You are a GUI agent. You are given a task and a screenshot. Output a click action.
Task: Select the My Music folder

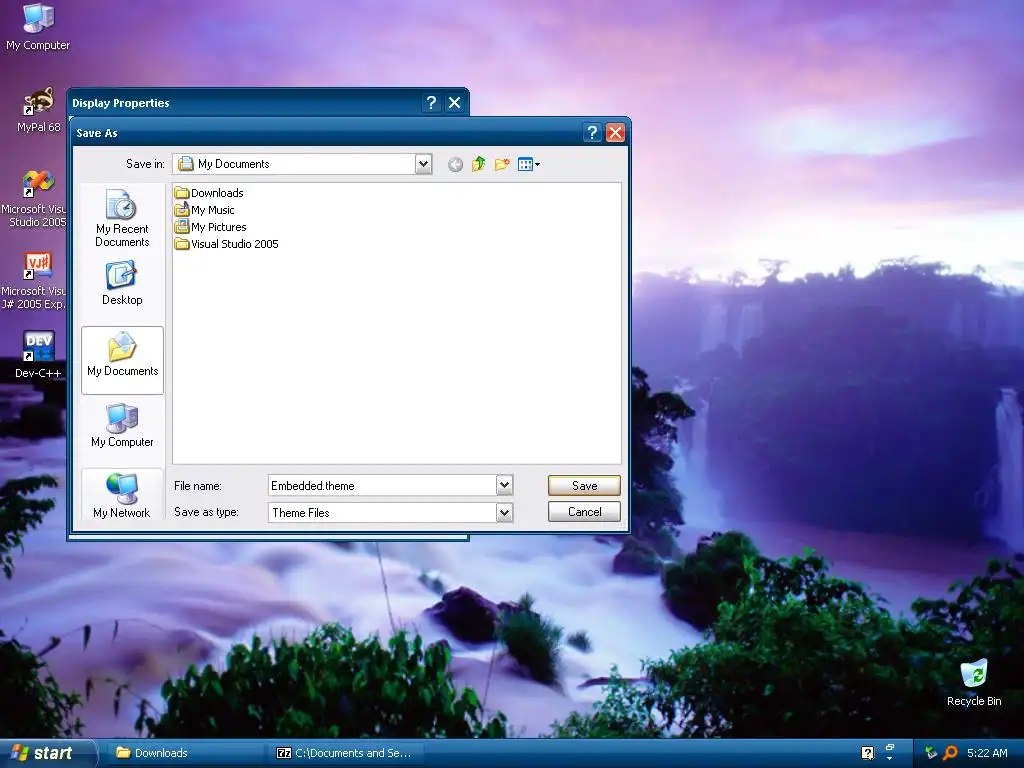[x=204, y=210]
